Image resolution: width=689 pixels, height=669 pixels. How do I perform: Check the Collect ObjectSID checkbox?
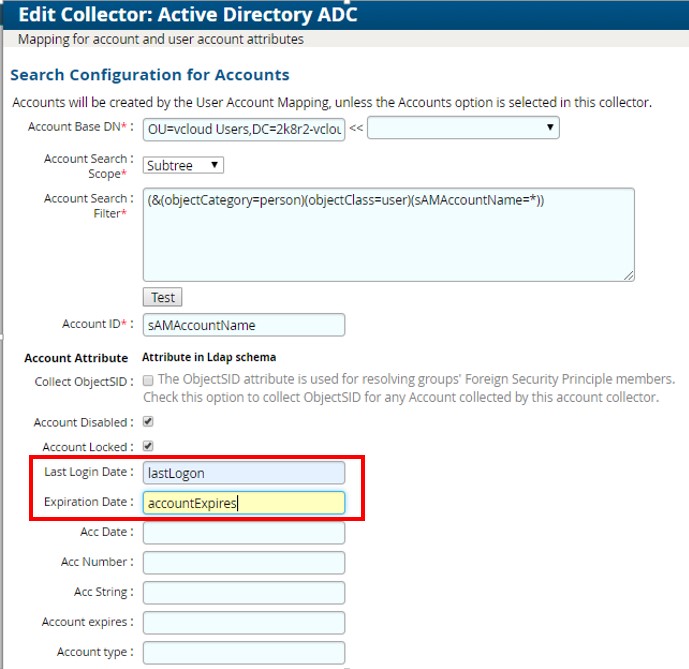(148, 380)
